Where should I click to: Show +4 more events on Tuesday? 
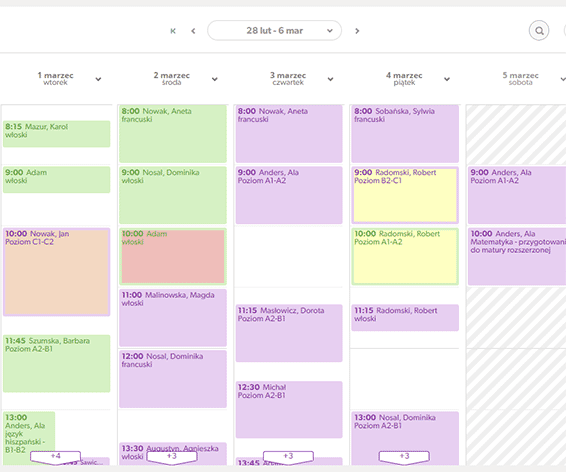56,457
